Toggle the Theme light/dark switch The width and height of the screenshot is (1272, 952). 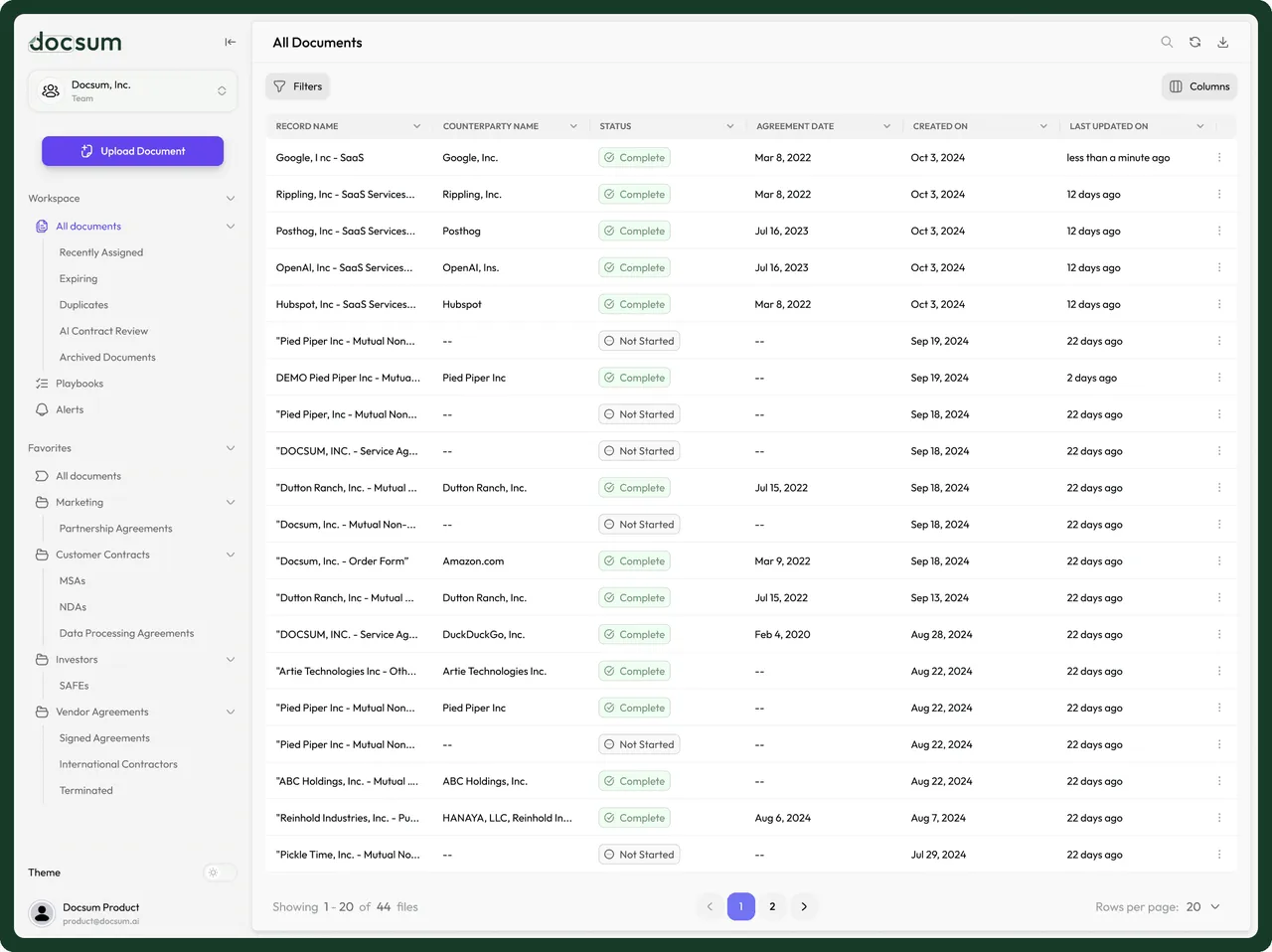click(220, 873)
